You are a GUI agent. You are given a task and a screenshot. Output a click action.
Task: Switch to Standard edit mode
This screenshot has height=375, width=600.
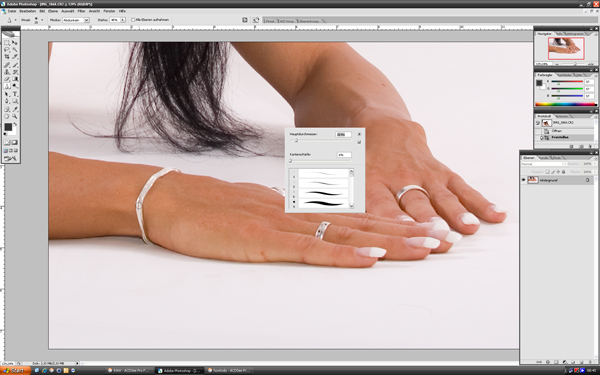tap(7, 142)
